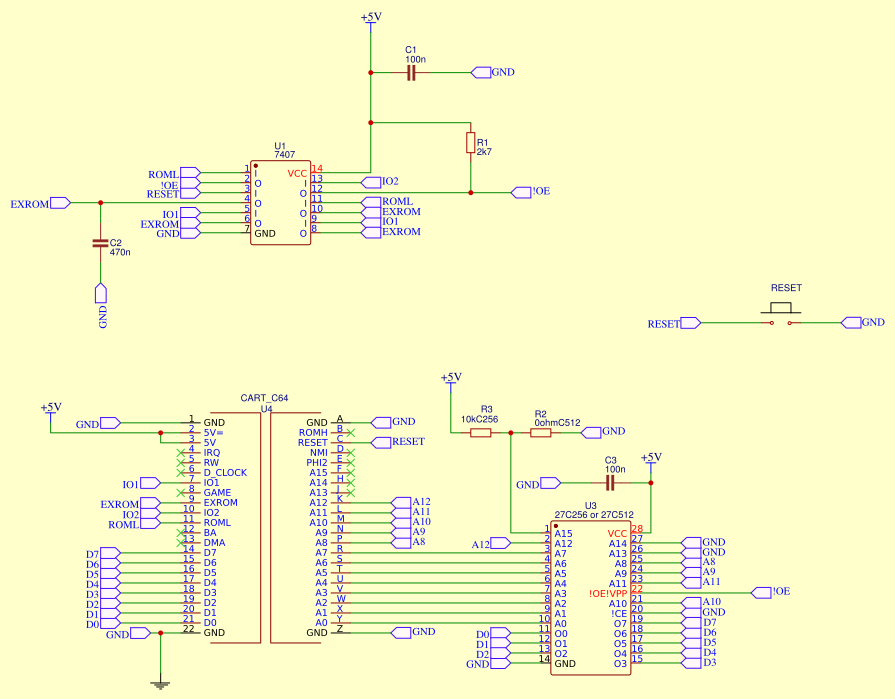Select capacitor C1 100n
This screenshot has height=699, width=895.
[x=410, y=72]
